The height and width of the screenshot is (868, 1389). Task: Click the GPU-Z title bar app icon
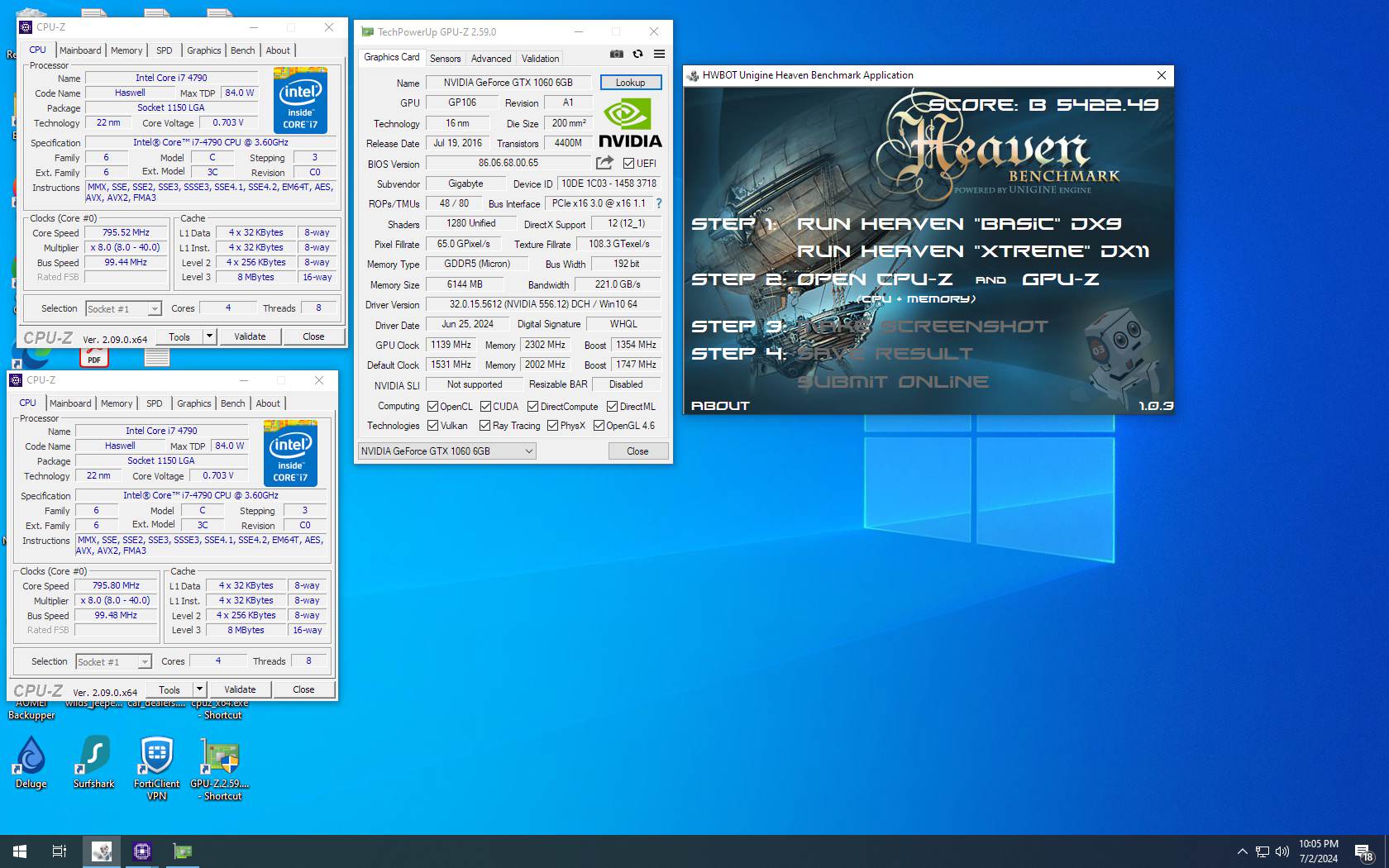(x=368, y=31)
